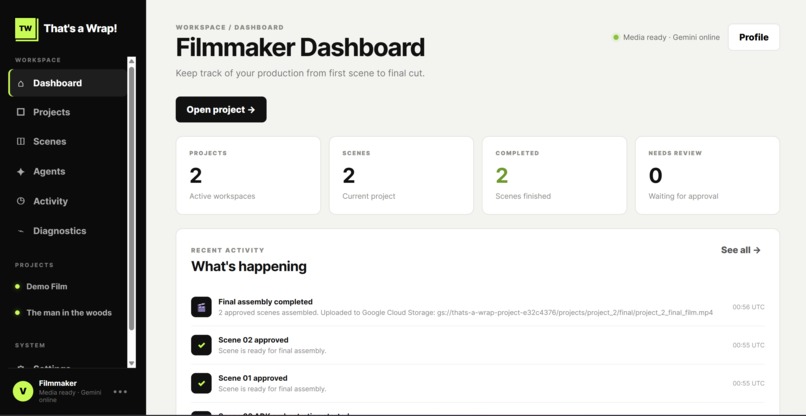806x416 pixels.
Task: Click the Projects square icon
Action: (x=21, y=112)
